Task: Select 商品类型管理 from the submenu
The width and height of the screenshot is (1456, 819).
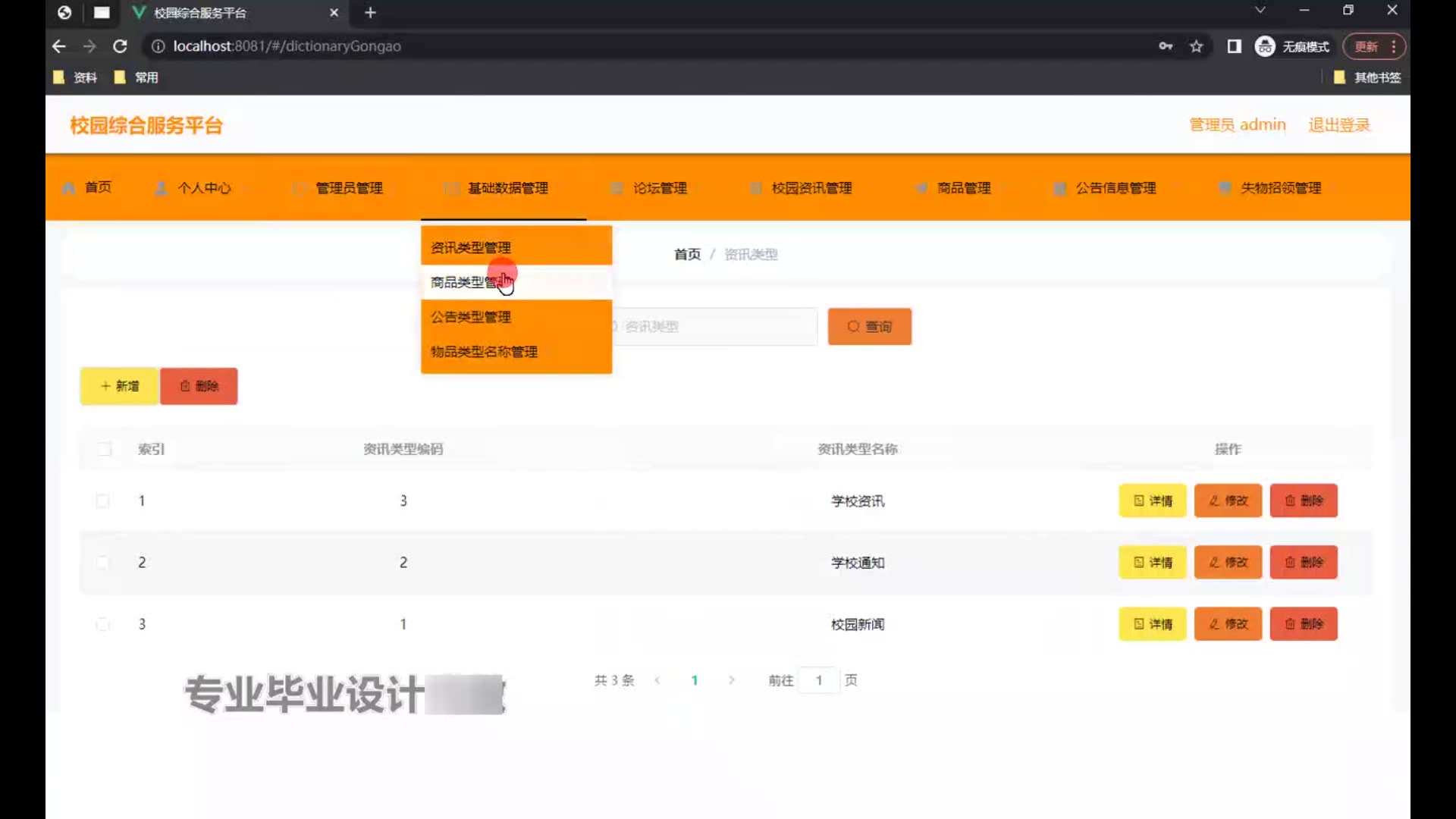Action: (x=470, y=282)
